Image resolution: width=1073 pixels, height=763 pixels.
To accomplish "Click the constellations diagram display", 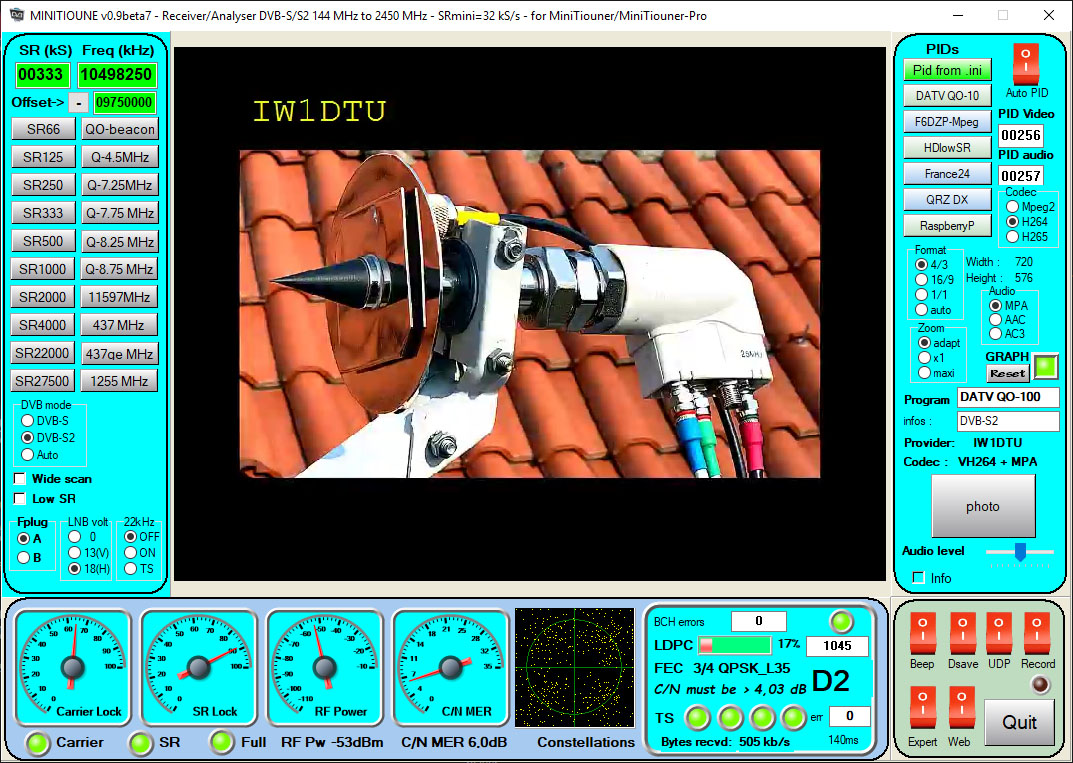I will (x=574, y=667).
